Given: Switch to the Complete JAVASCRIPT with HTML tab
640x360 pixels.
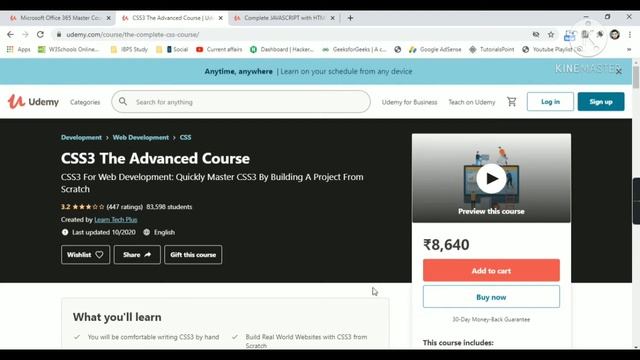Looking at the screenshot, I should tap(284, 18).
